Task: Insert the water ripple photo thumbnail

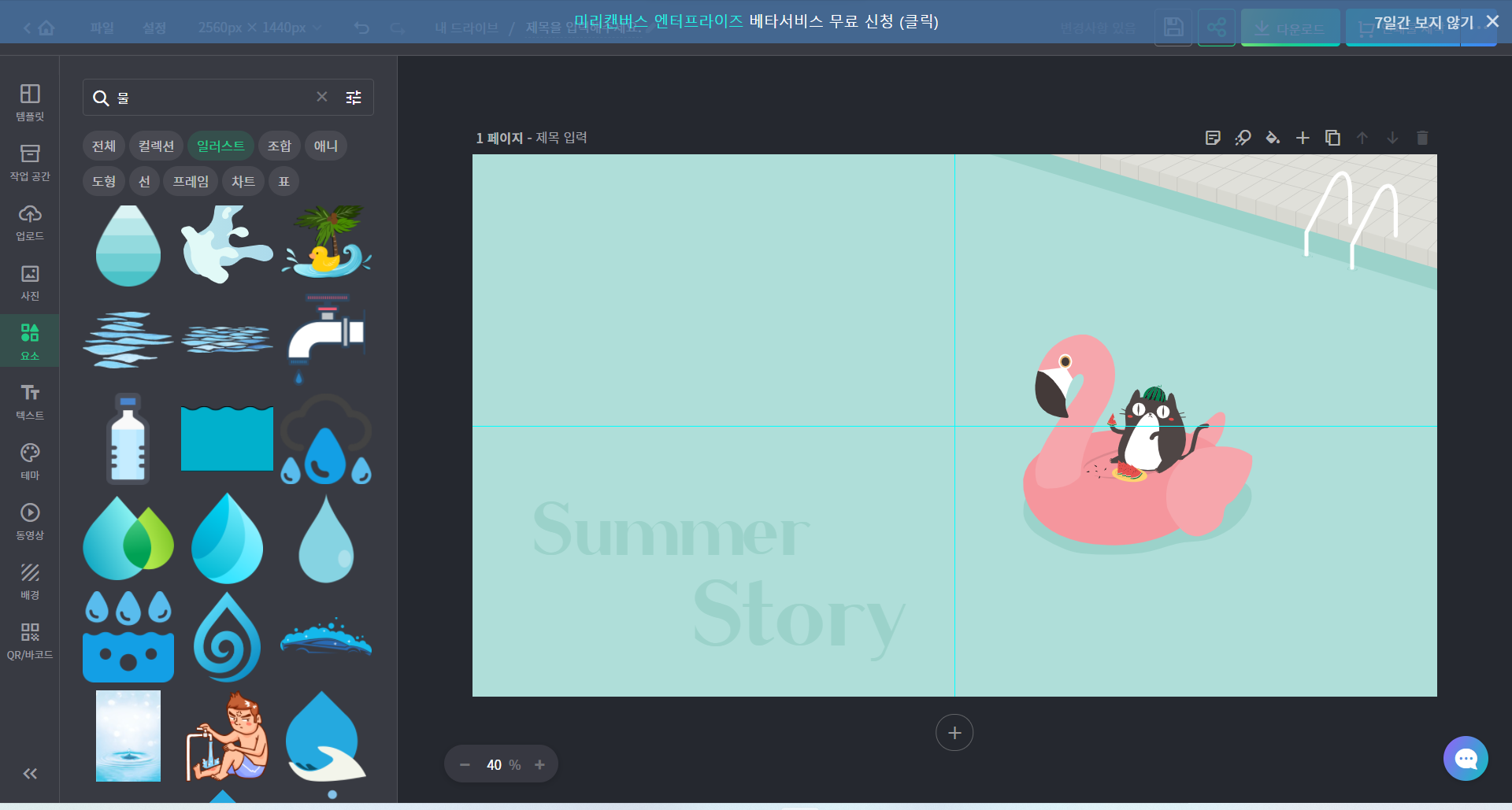Action: [x=128, y=736]
